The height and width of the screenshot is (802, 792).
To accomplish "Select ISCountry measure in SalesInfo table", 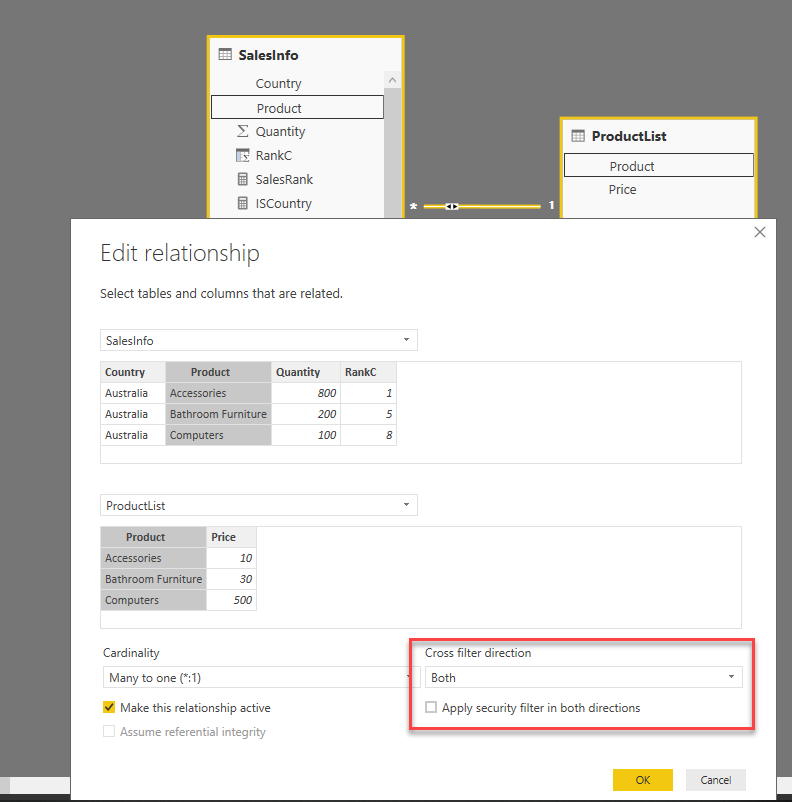I will [x=283, y=204].
